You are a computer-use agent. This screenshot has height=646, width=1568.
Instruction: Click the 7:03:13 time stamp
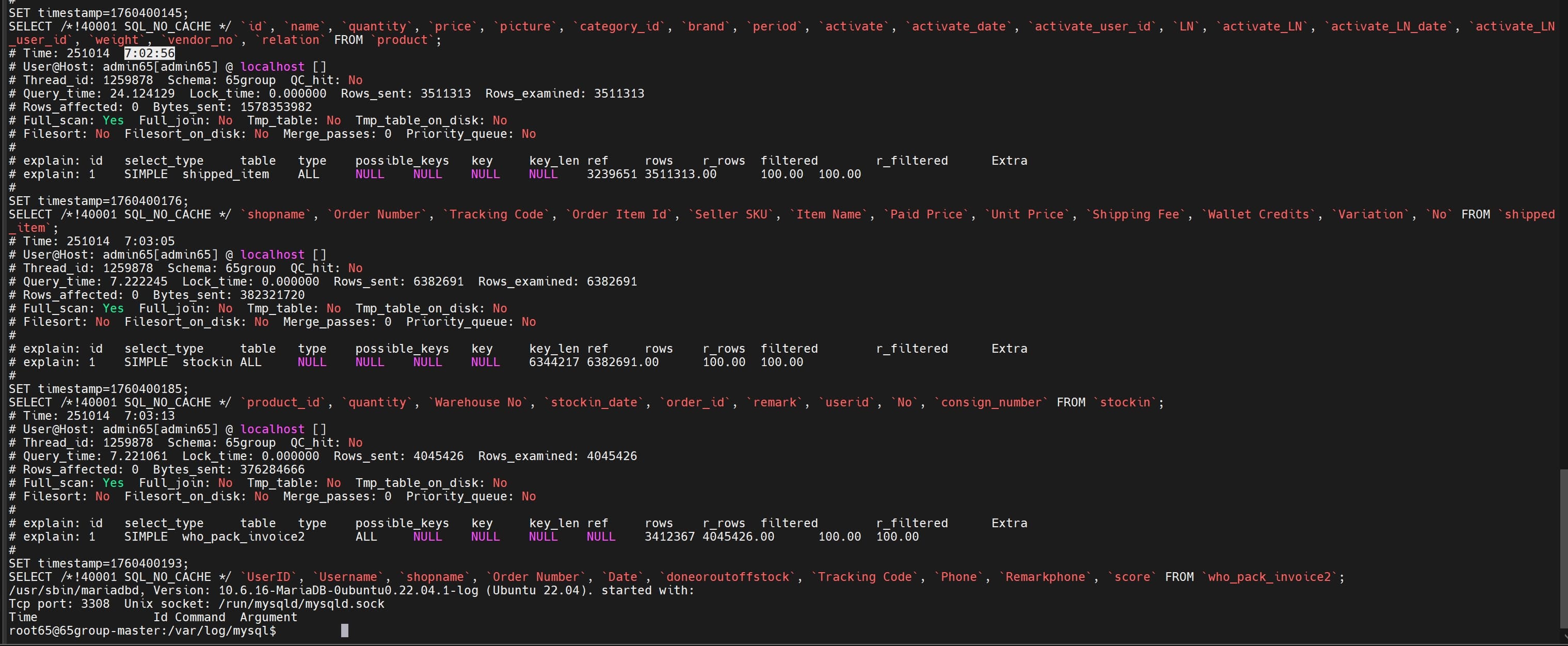click(x=149, y=416)
